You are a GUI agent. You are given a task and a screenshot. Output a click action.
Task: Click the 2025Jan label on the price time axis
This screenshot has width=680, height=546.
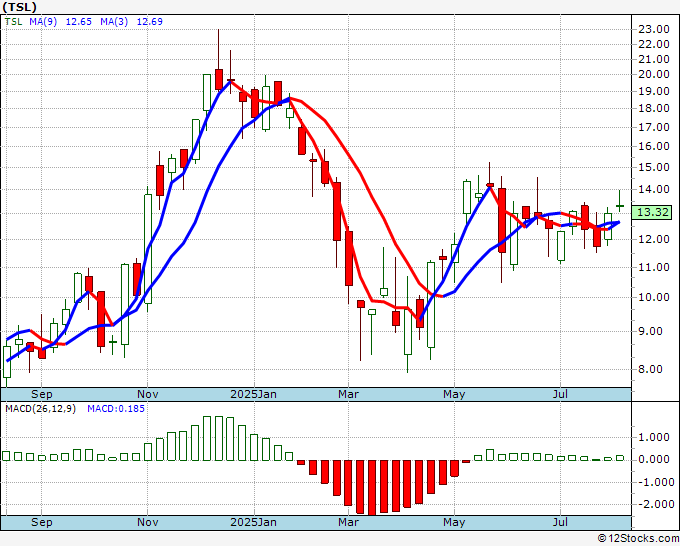click(253, 394)
